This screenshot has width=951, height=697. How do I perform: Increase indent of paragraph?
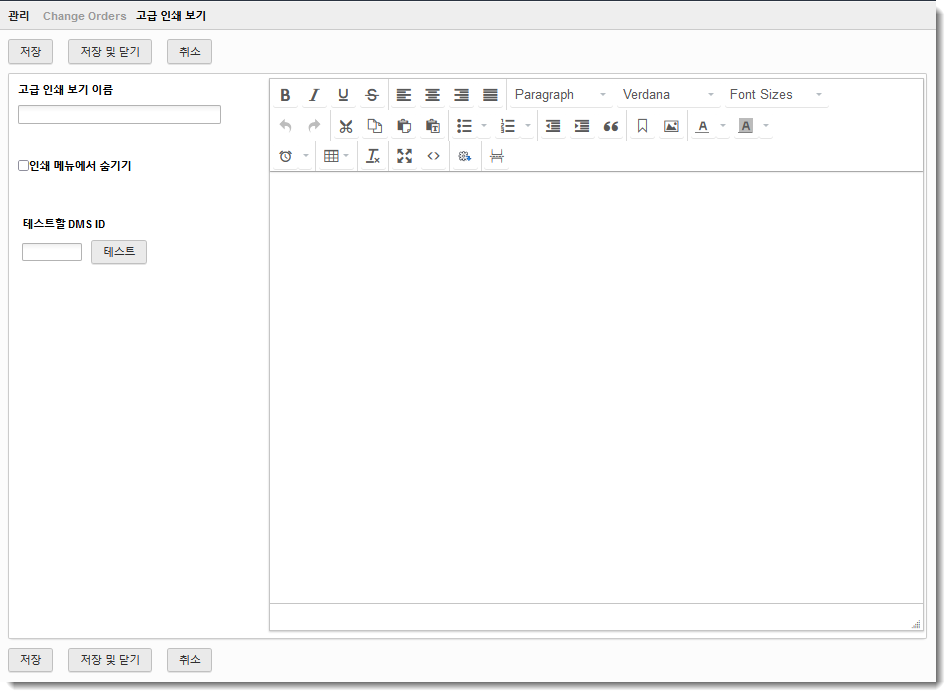(x=582, y=126)
